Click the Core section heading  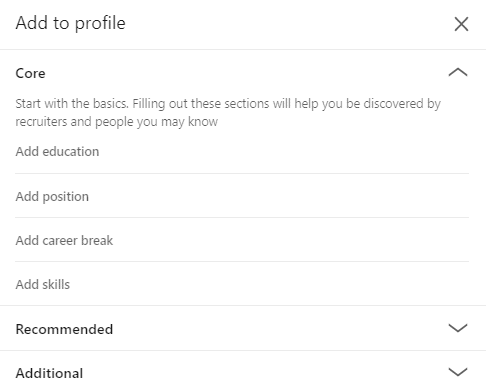(x=30, y=73)
